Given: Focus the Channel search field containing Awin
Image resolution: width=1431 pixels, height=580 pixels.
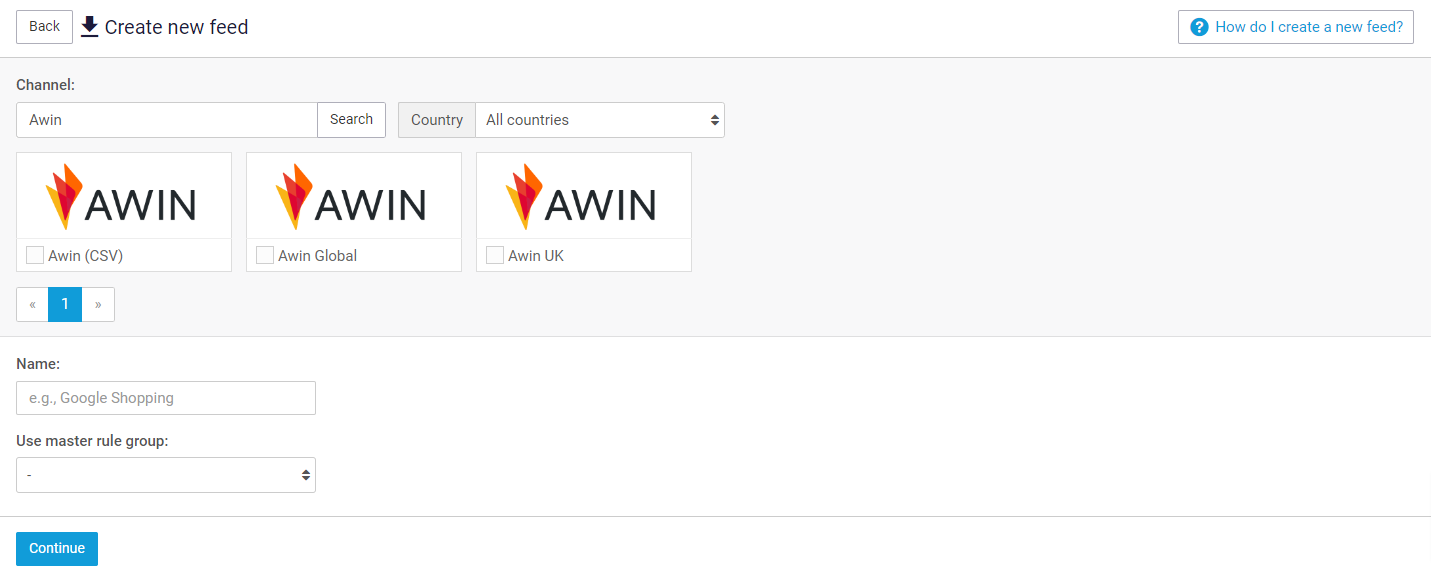Looking at the screenshot, I should (x=167, y=120).
